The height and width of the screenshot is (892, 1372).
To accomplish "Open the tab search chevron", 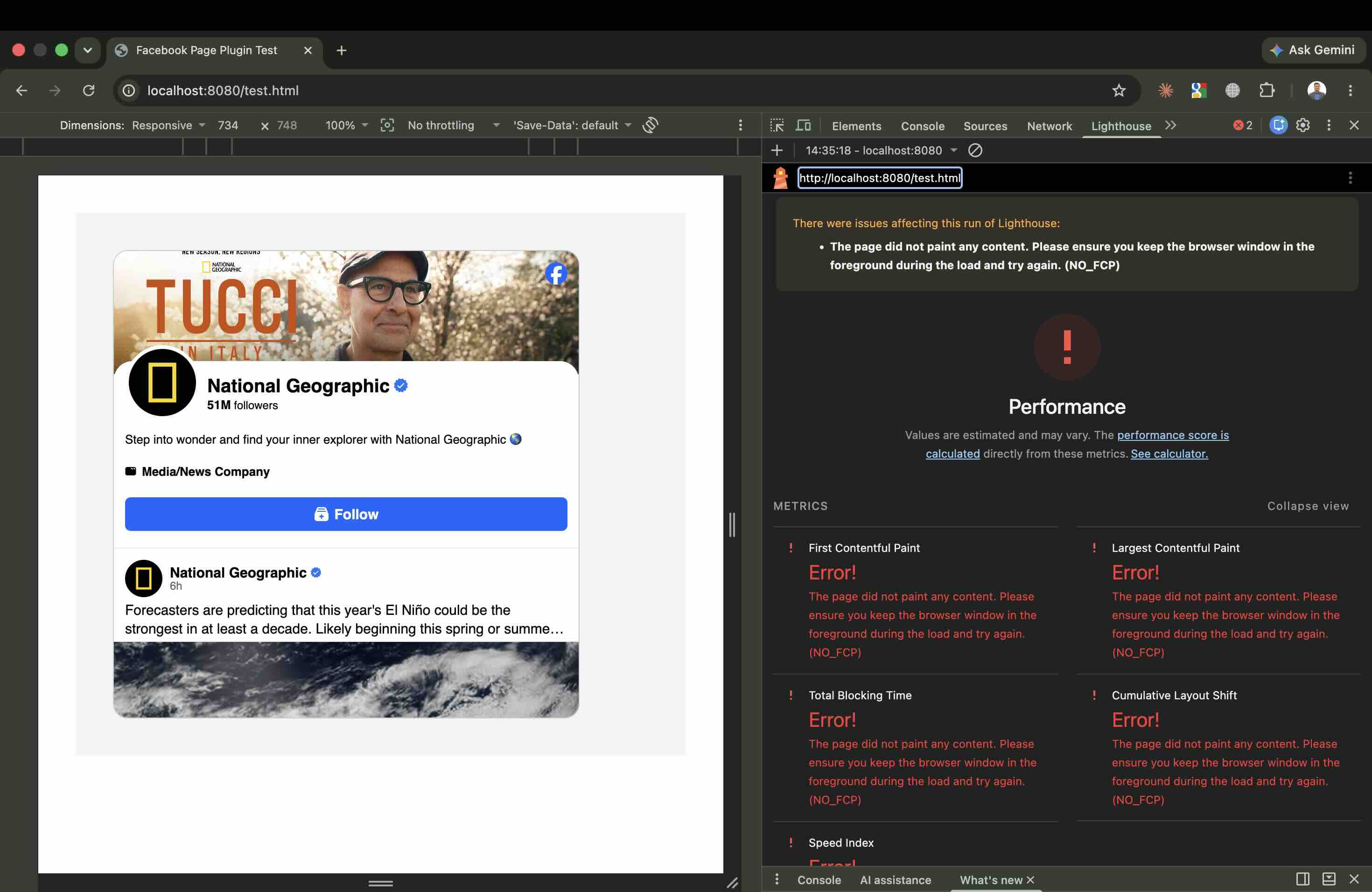I will 88,50.
